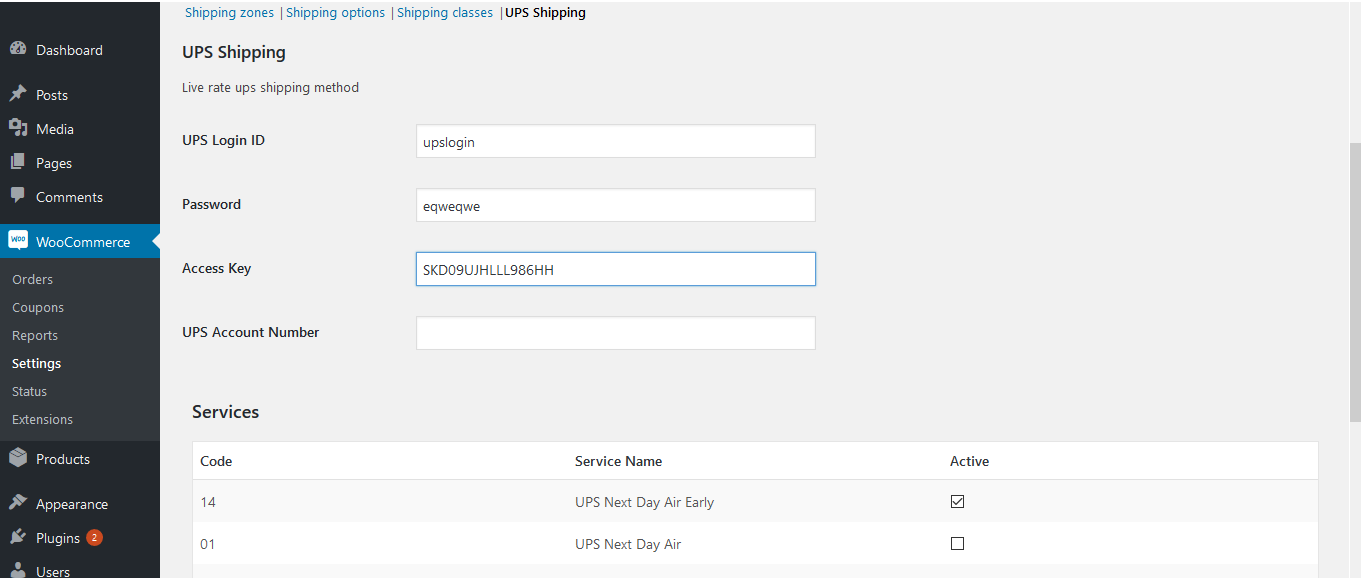
Task: Switch to Shipping classes tab
Action: [445, 13]
